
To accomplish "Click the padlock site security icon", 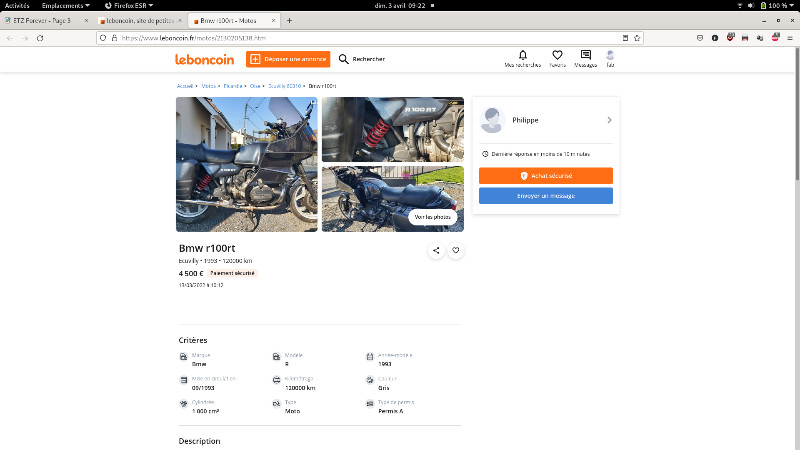I will pyautogui.click(x=114, y=38).
